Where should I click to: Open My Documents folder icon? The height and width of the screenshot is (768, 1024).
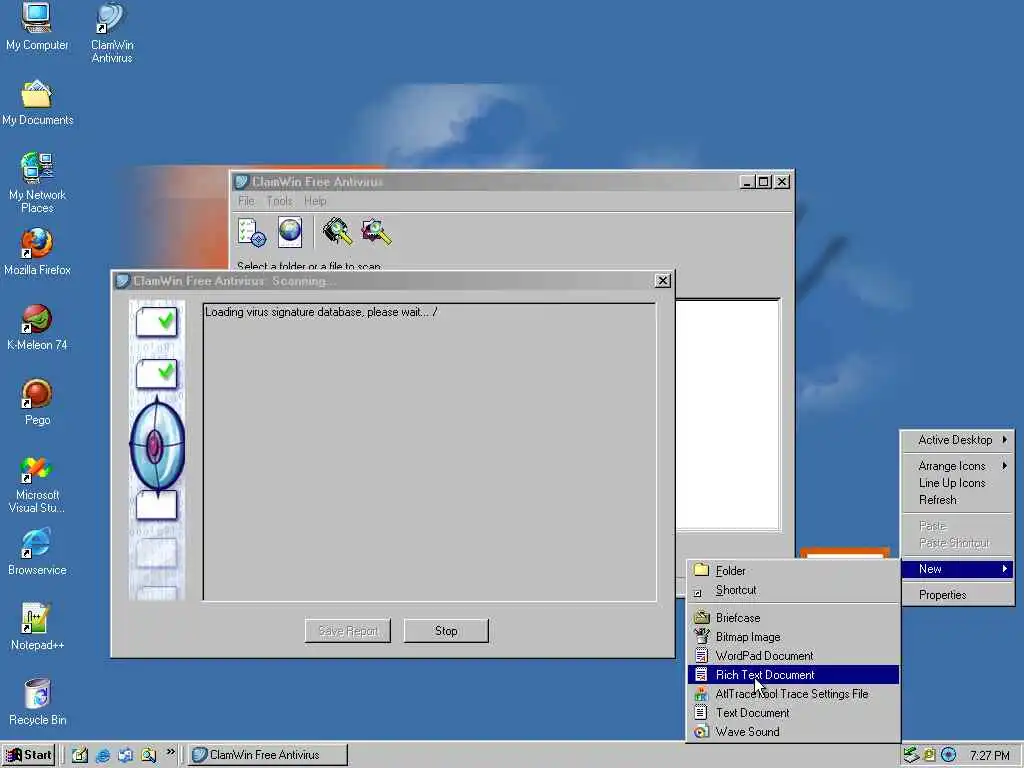(x=37, y=103)
